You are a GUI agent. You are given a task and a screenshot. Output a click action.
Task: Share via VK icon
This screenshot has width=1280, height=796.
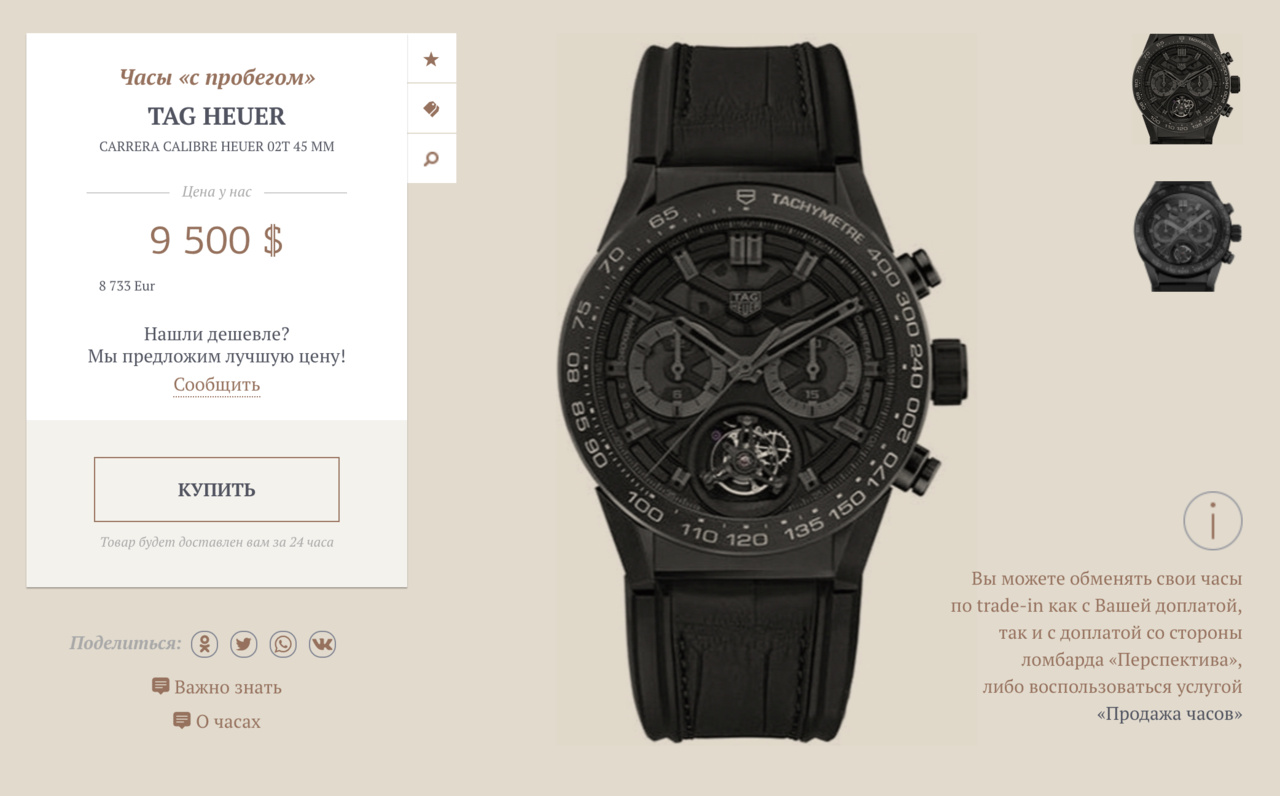pos(322,644)
